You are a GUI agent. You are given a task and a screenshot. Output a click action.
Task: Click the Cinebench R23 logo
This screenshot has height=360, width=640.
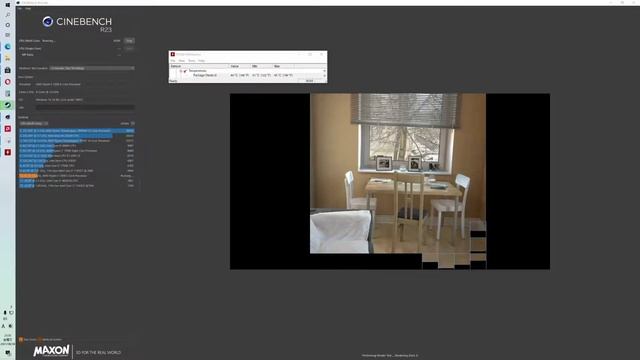click(77, 24)
